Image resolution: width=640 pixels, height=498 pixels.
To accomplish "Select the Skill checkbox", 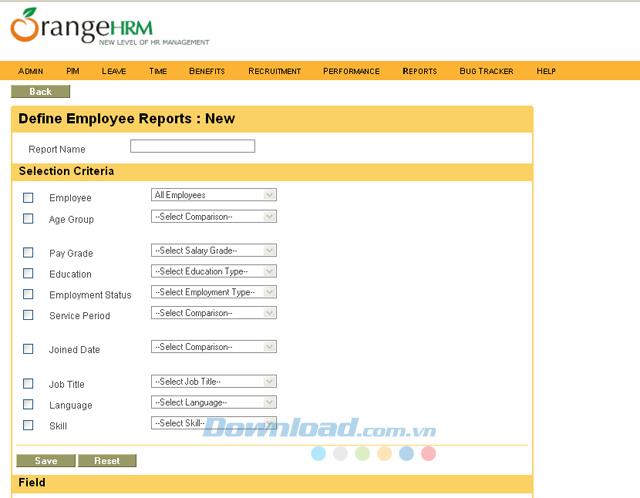I will point(28,425).
